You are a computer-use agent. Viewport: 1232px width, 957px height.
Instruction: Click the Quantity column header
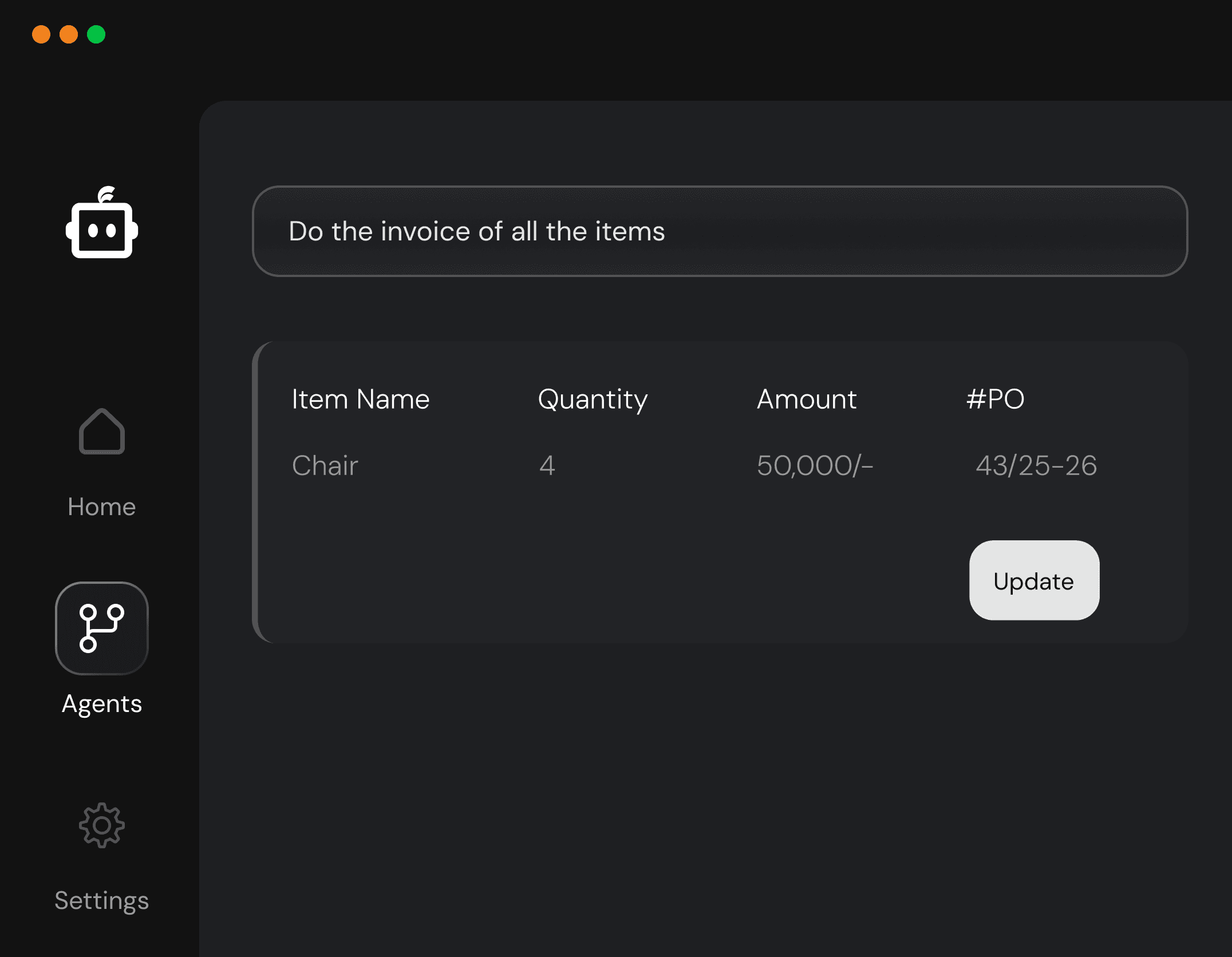coord(593,399)
